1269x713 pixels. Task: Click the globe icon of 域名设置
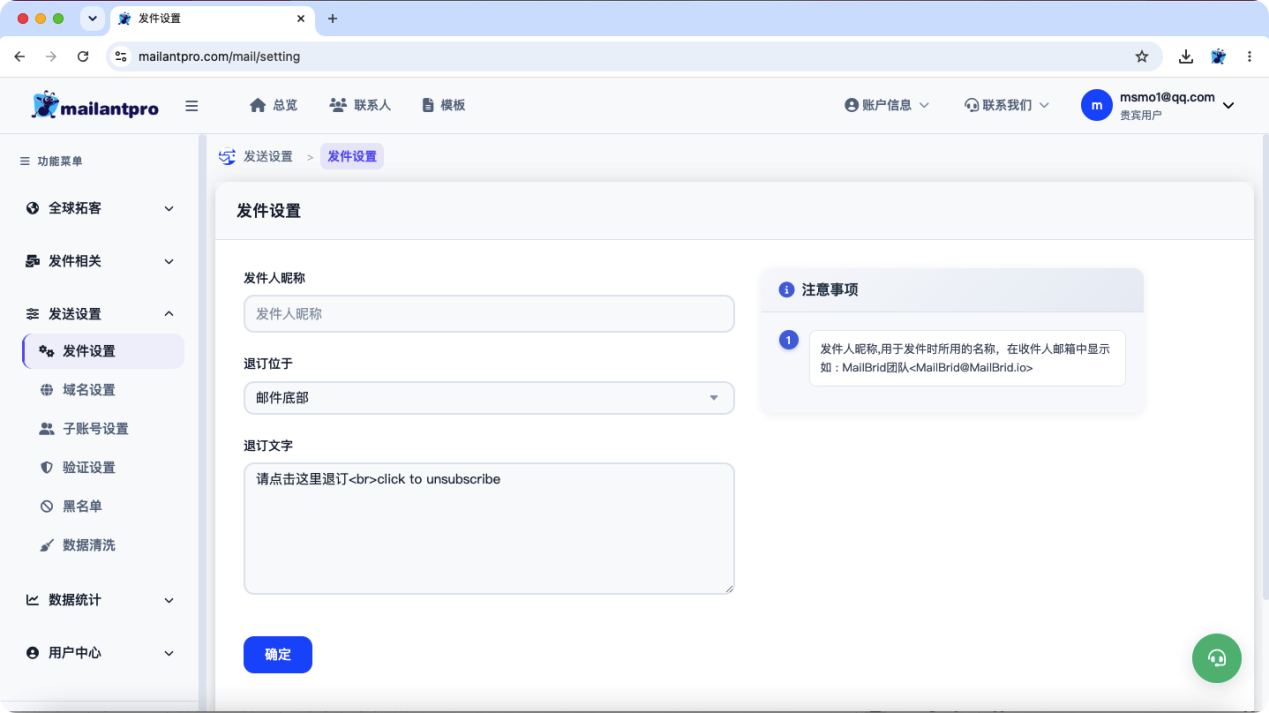(46, 390)
